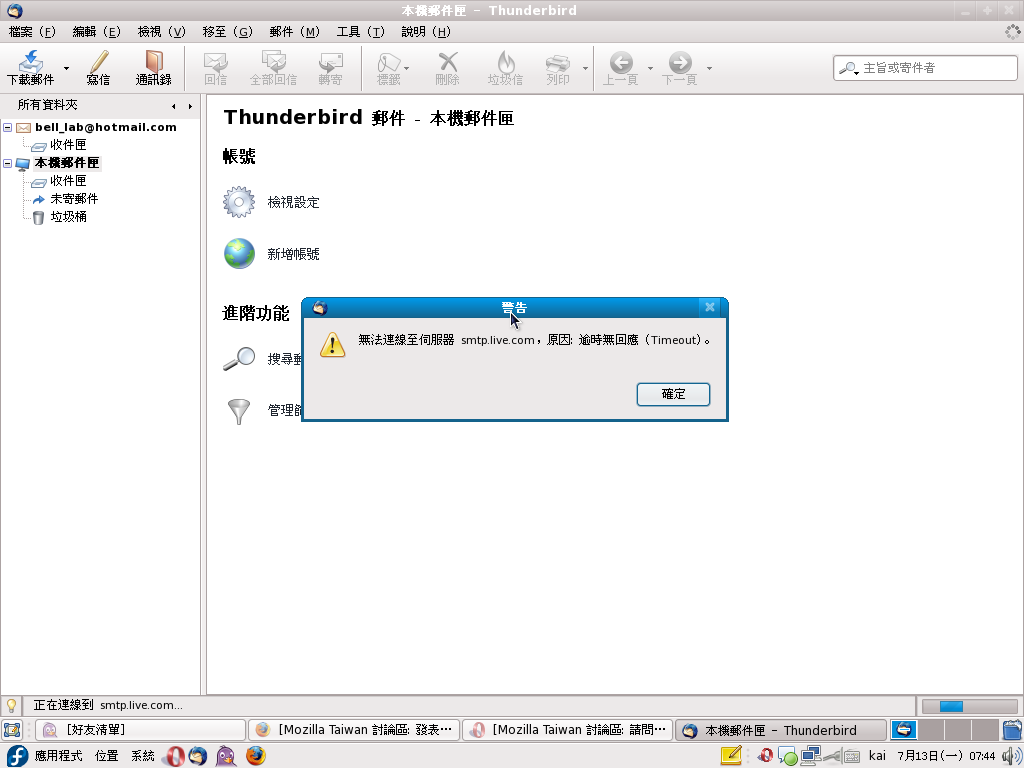Click the status bar lightbulb icon
The height and width of the screenshot is (768, 1024).
pos(11,705)
